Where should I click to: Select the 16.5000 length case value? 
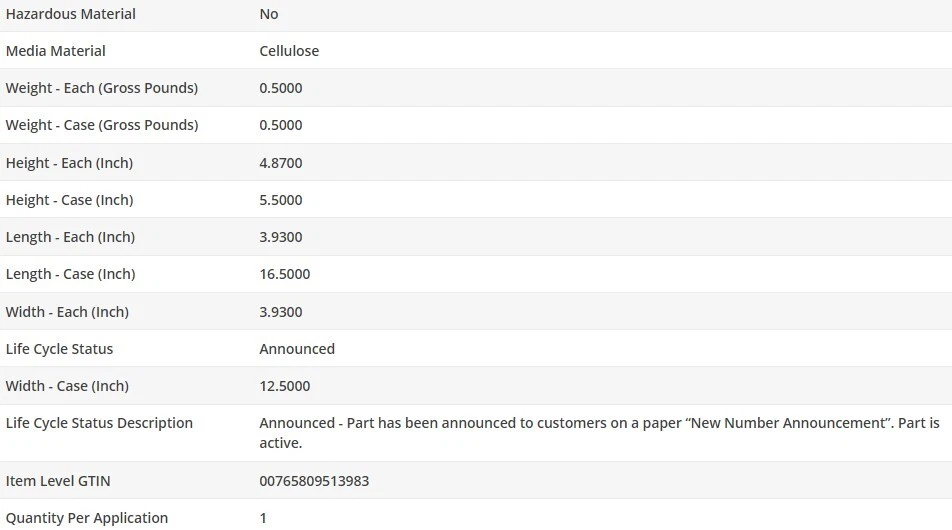tap(285, 274)
